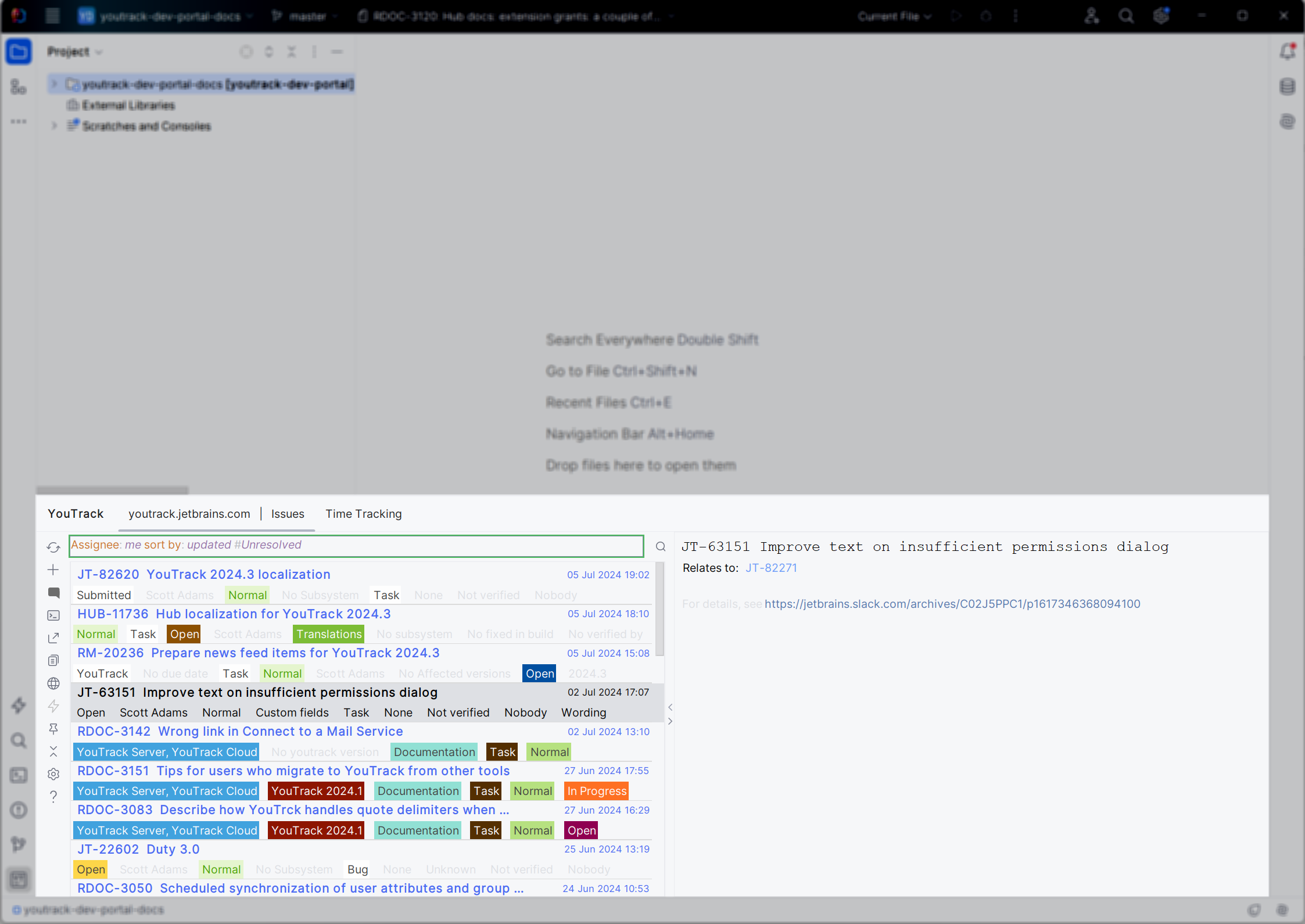Collapse the issue list via double-chevron icon
Viewport: 1305px width, 924px height.
pyautogui.click(x=53, y=751)
